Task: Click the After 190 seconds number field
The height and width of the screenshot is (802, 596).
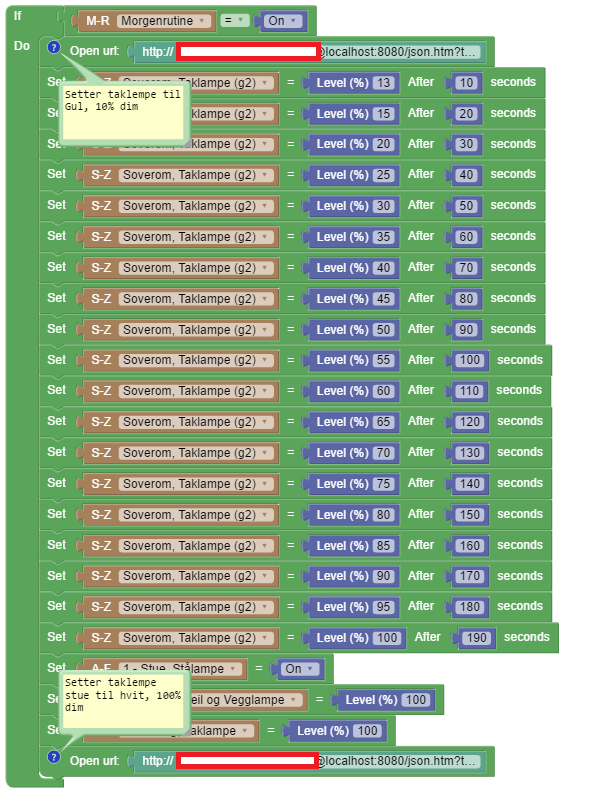Action: (476, 638)
